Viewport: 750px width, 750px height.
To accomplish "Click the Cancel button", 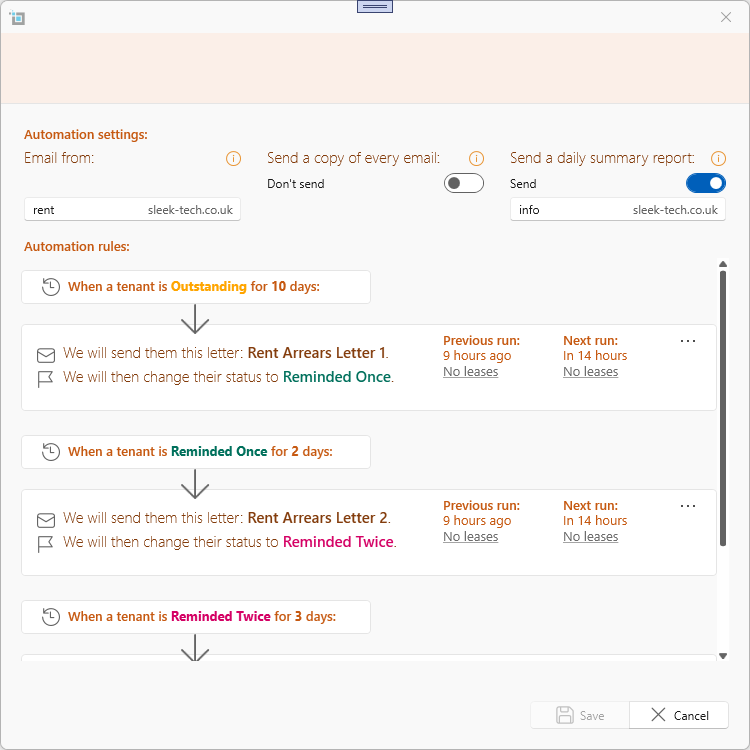I will [x=679, y=715].
